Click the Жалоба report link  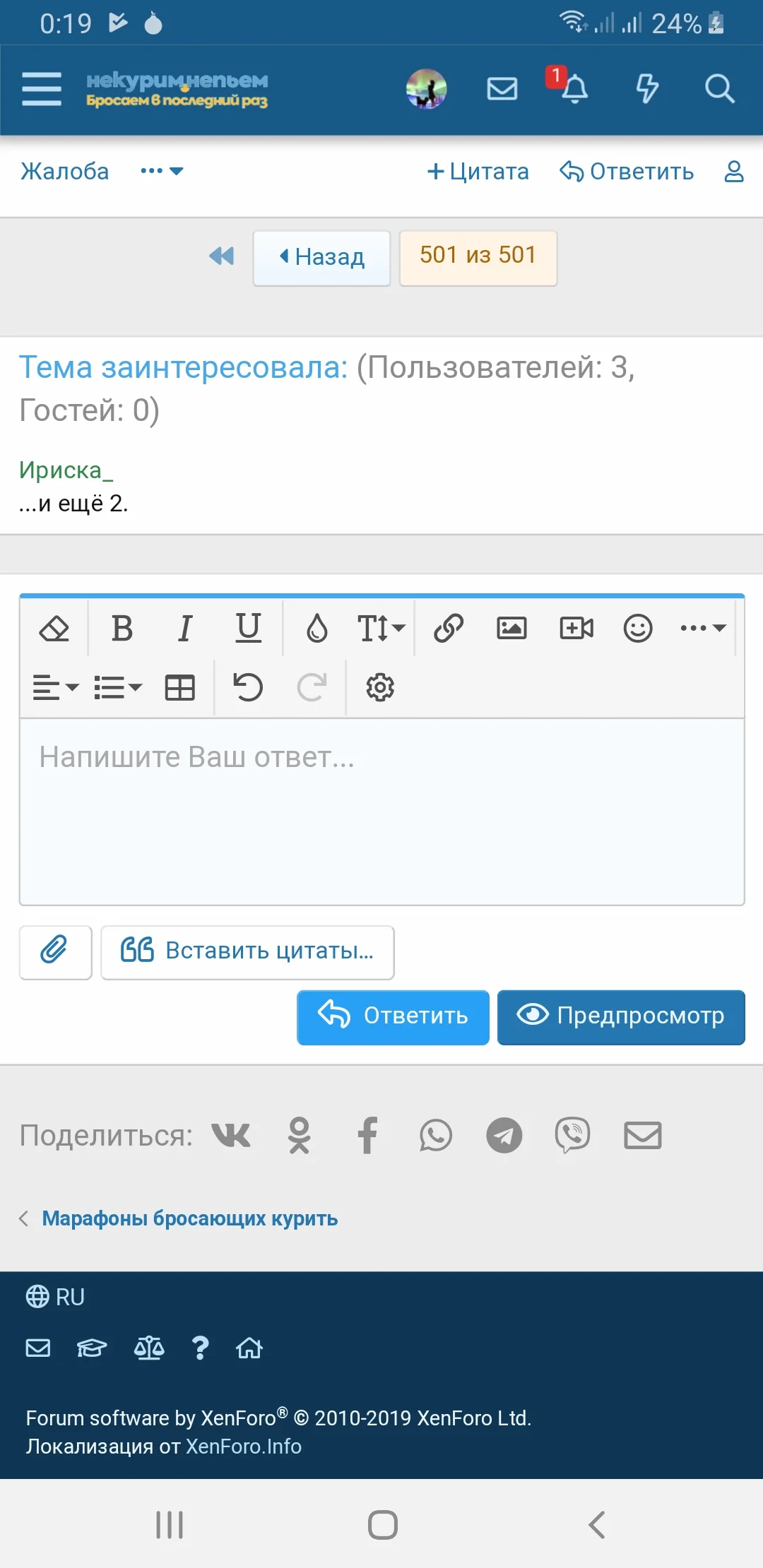pos(64,172)
